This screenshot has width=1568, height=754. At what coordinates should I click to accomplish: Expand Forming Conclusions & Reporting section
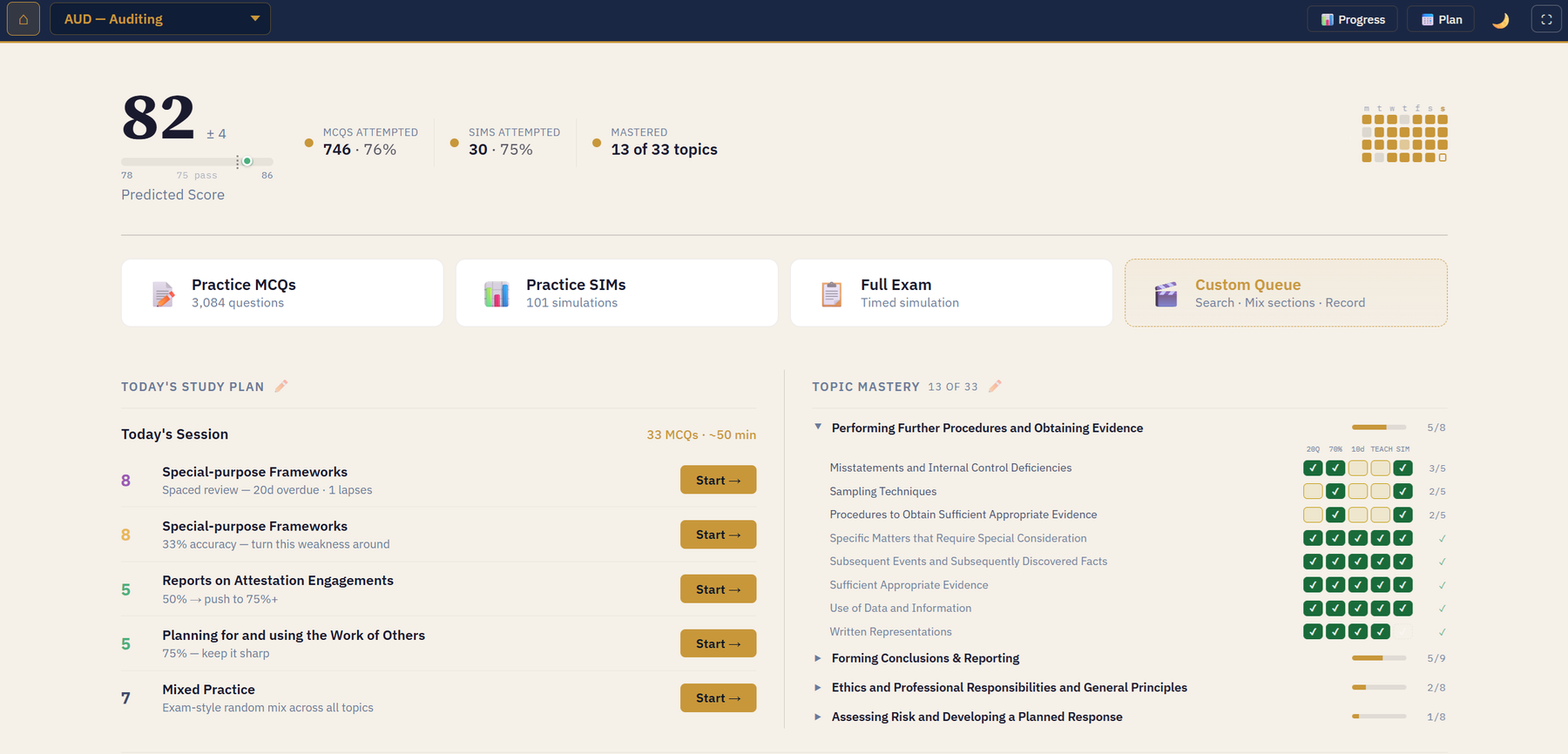pos(817,658)
